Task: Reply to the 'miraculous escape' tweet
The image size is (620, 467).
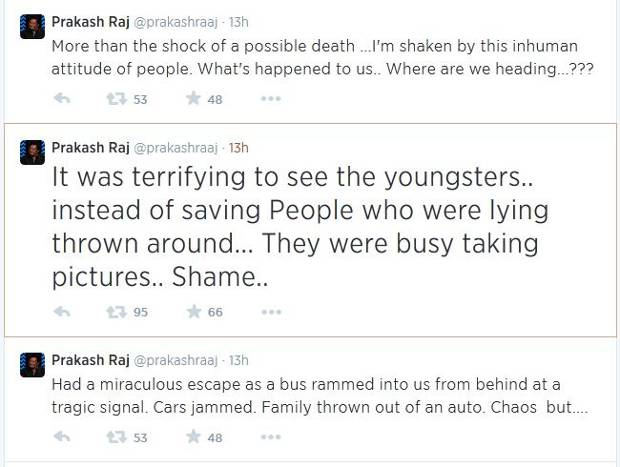Action: click(61, 437)
